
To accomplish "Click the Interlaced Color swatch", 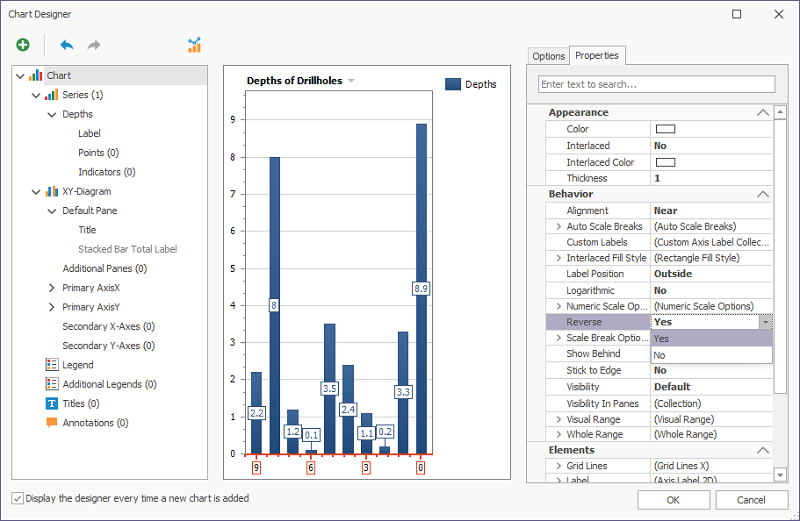I will point(665,162).
